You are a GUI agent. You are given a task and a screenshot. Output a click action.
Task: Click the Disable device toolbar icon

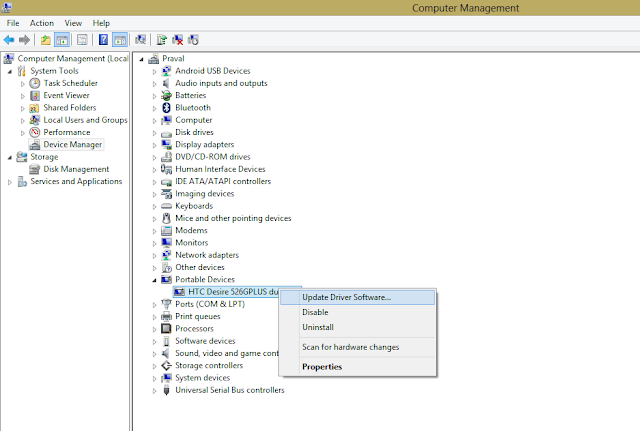click(193, 40)
